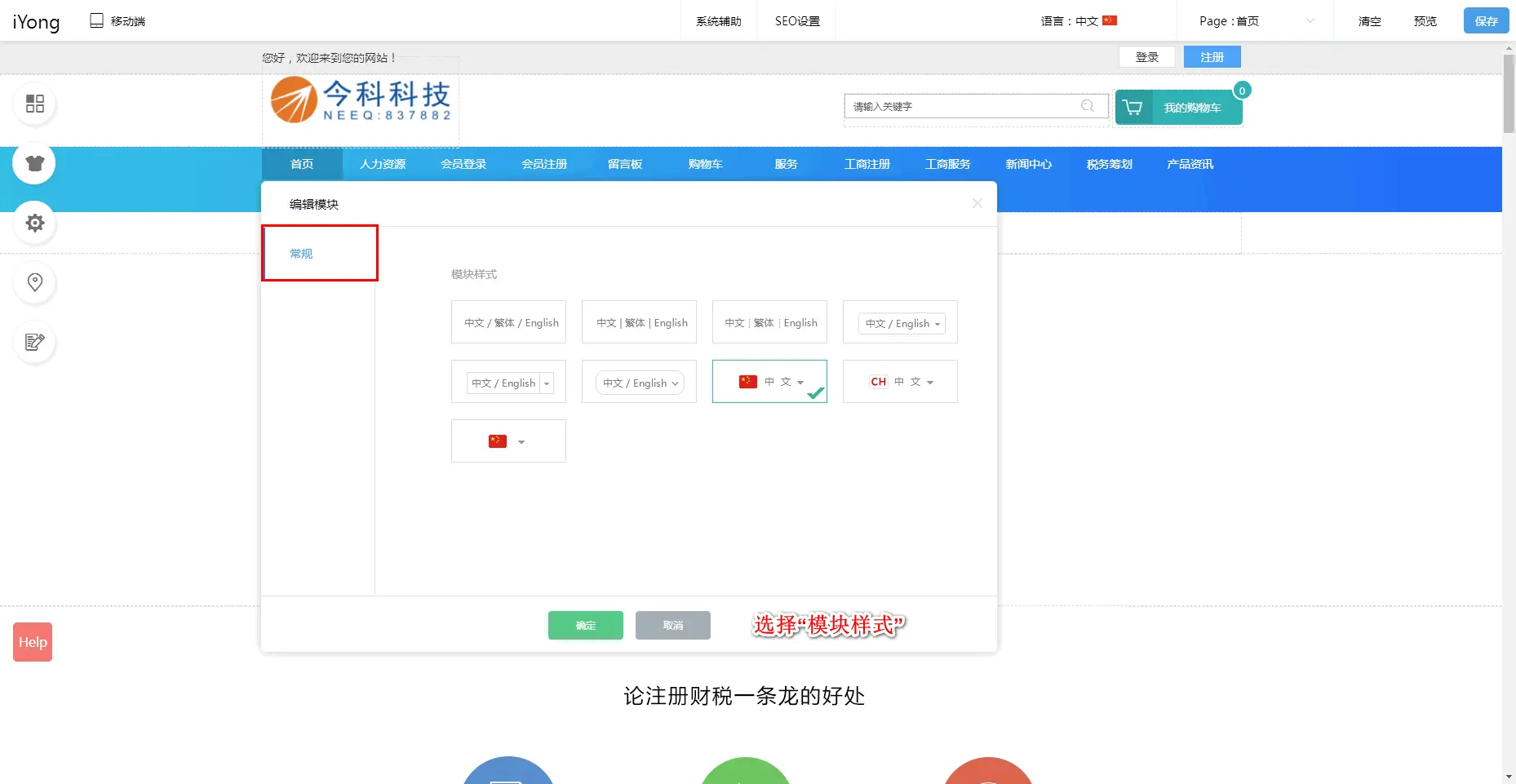
Task: Open the gear settings icon in sidebar
Action: tap(34, 223)
